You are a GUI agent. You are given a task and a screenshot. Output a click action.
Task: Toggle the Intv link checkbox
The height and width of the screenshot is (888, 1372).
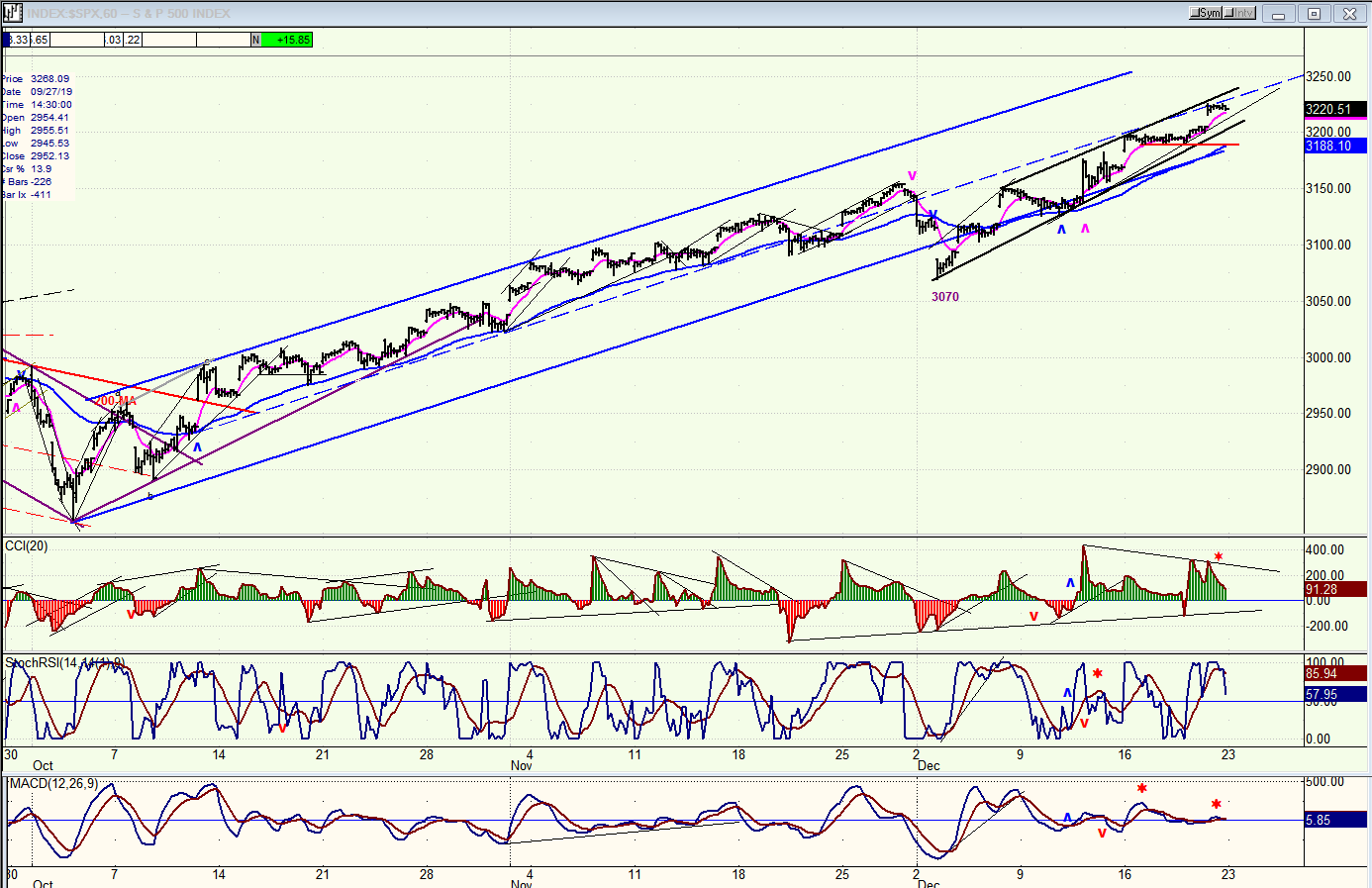pos(1239,13)
